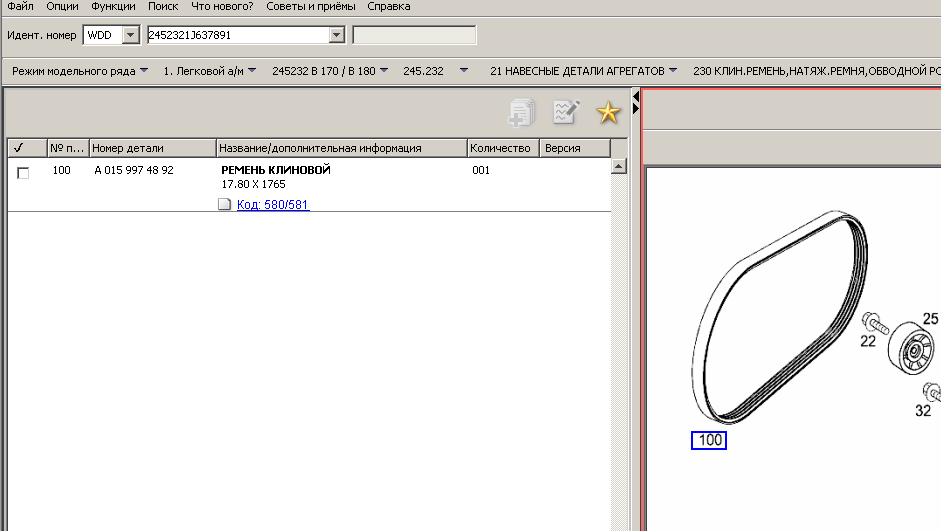Expand the 21 НАВЕСНЫЕ ДЕТАЛИ АГРЕГАТОВ dropdown

coord(672,71)
